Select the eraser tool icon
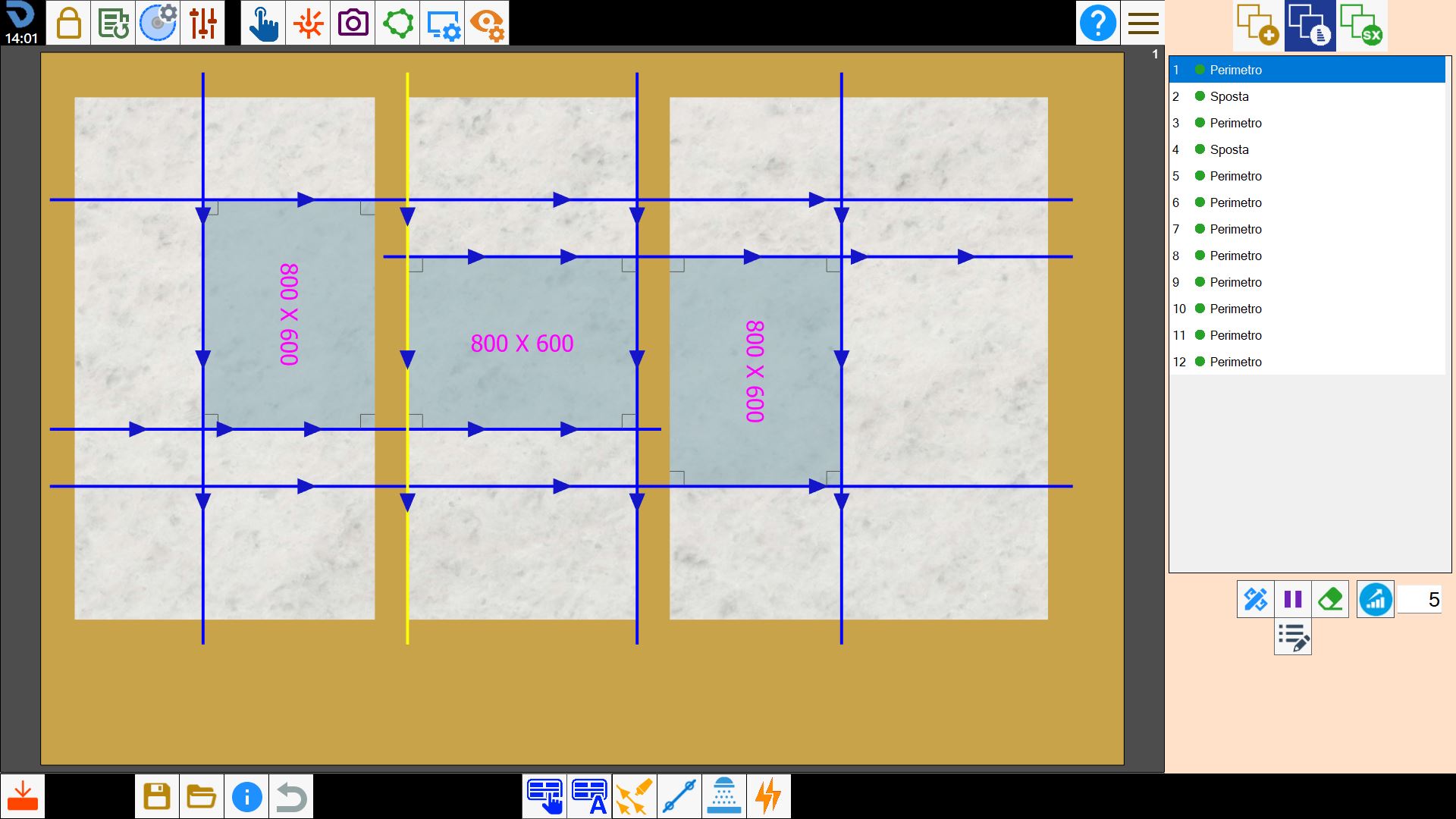The image size is (1456, 819). [x=1331, y=600]
